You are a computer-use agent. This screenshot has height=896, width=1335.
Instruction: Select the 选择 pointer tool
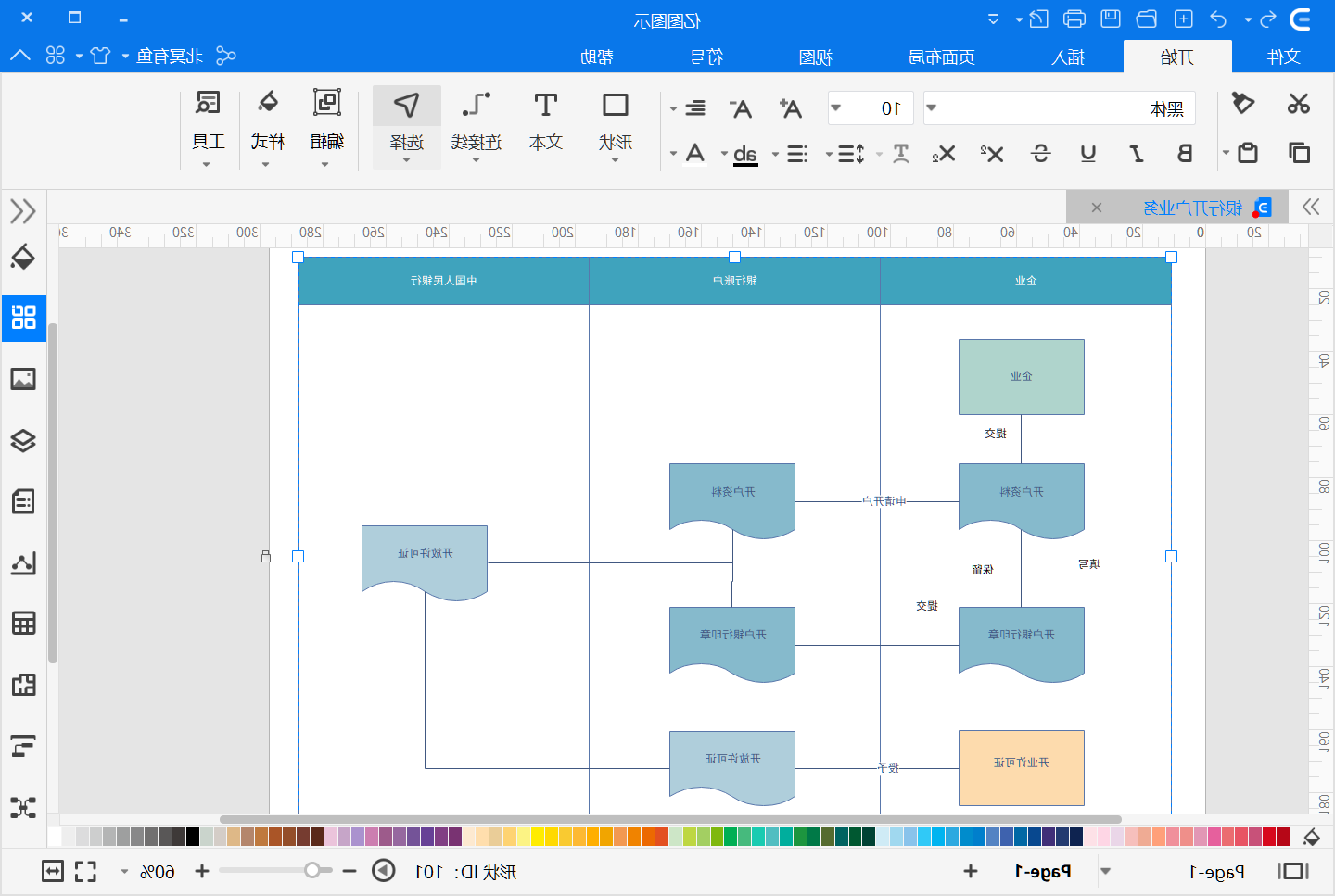point(406,127)
